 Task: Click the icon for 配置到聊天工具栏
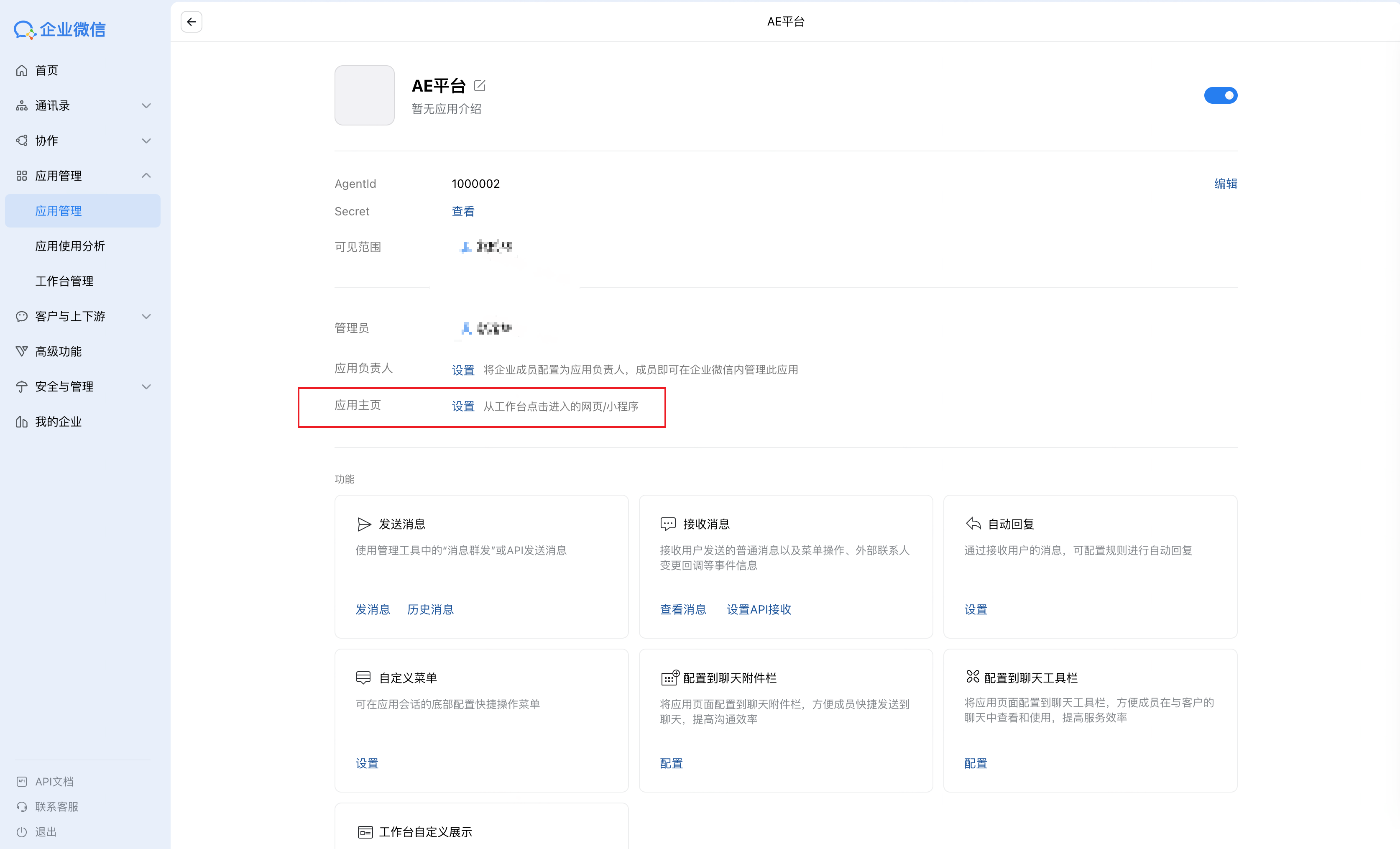coord(973,676)
